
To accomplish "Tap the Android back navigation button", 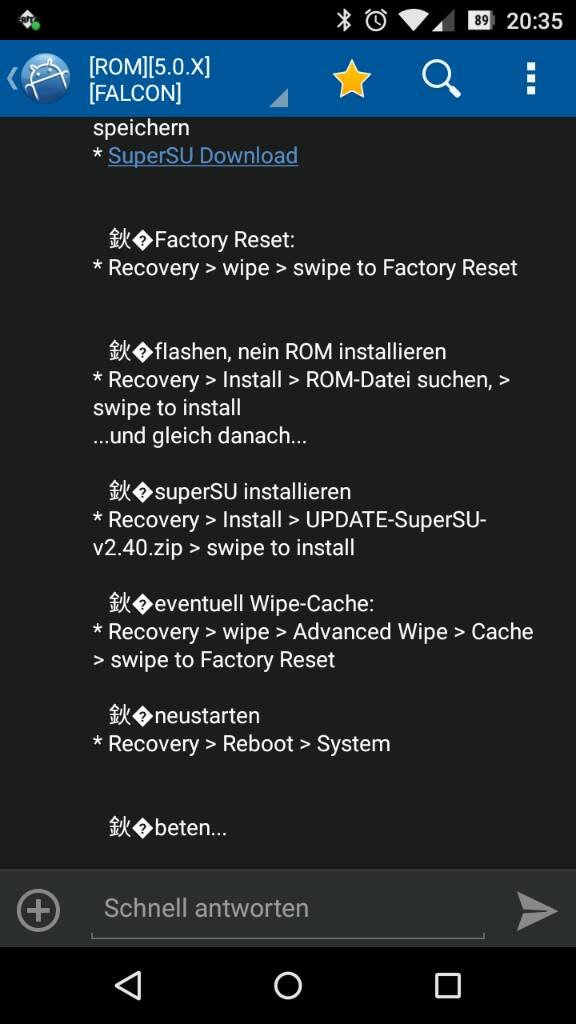I will (128, 985).
